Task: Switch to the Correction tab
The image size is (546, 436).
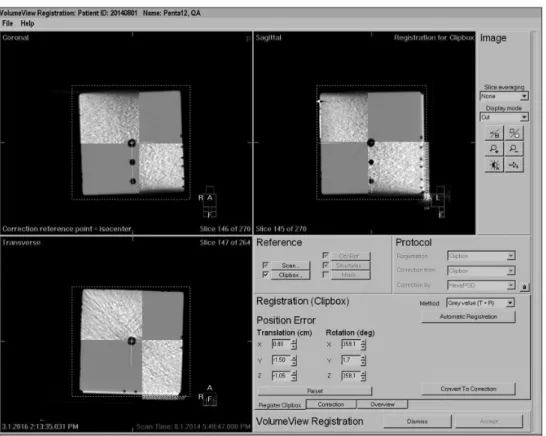Action: click(x=331, y=404)
